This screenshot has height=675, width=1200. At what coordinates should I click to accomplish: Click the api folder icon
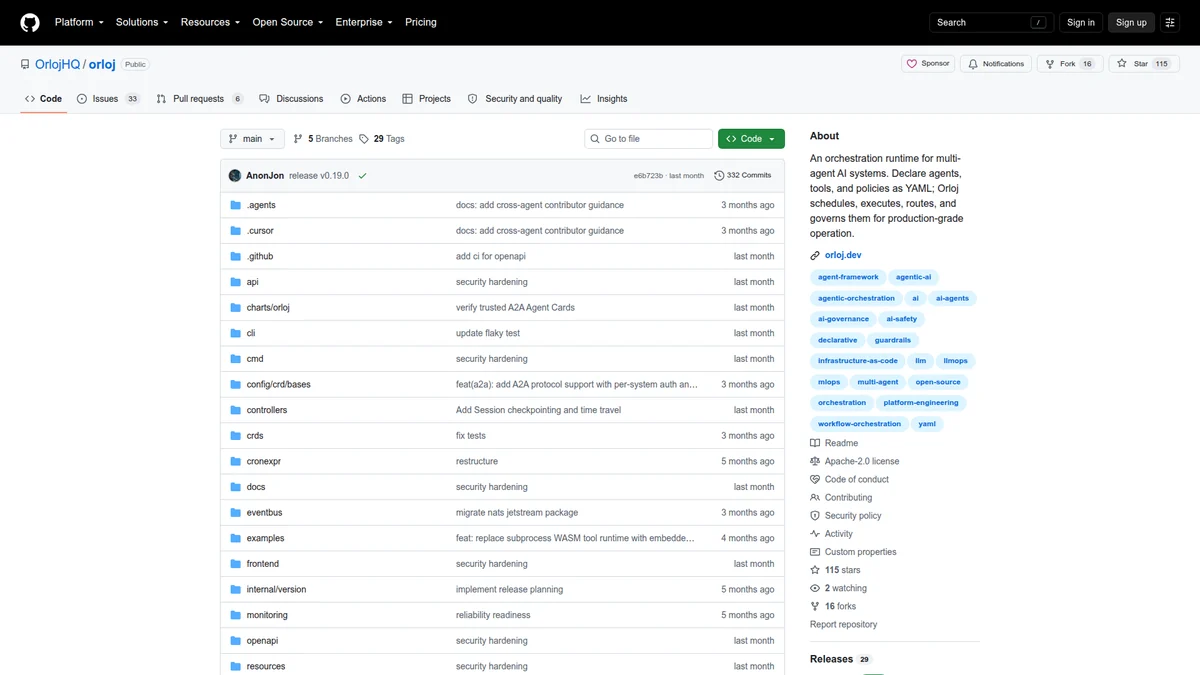236,282
